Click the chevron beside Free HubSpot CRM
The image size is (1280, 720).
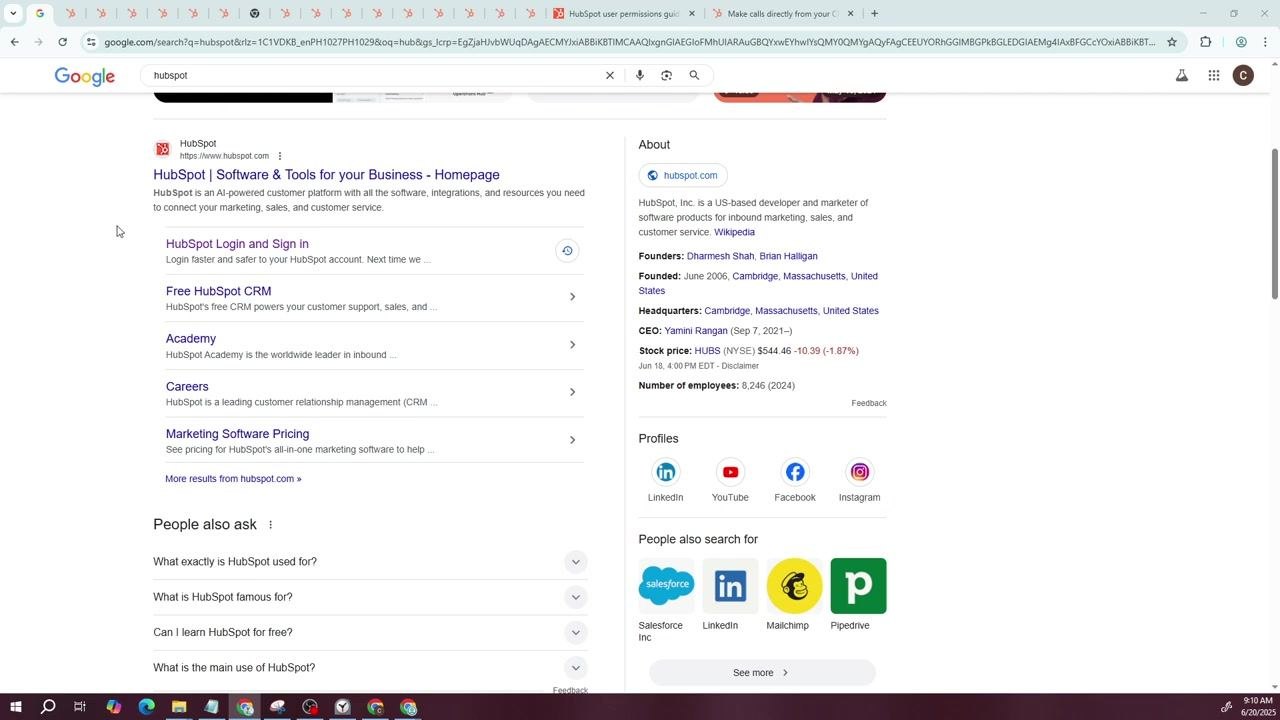(x=572, y=297)
